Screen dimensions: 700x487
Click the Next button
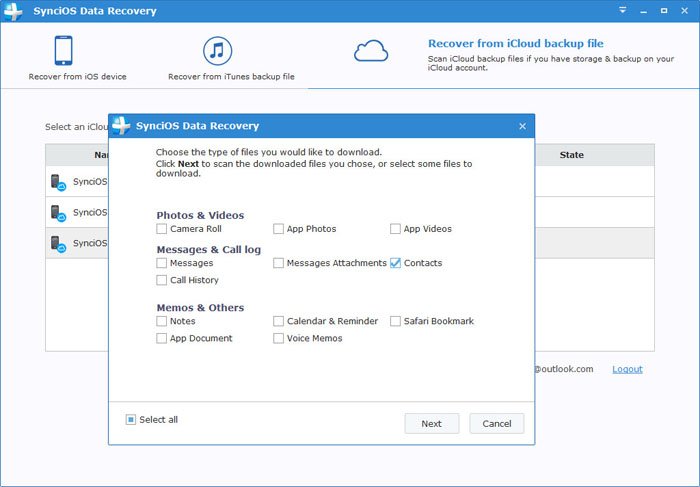432,424
